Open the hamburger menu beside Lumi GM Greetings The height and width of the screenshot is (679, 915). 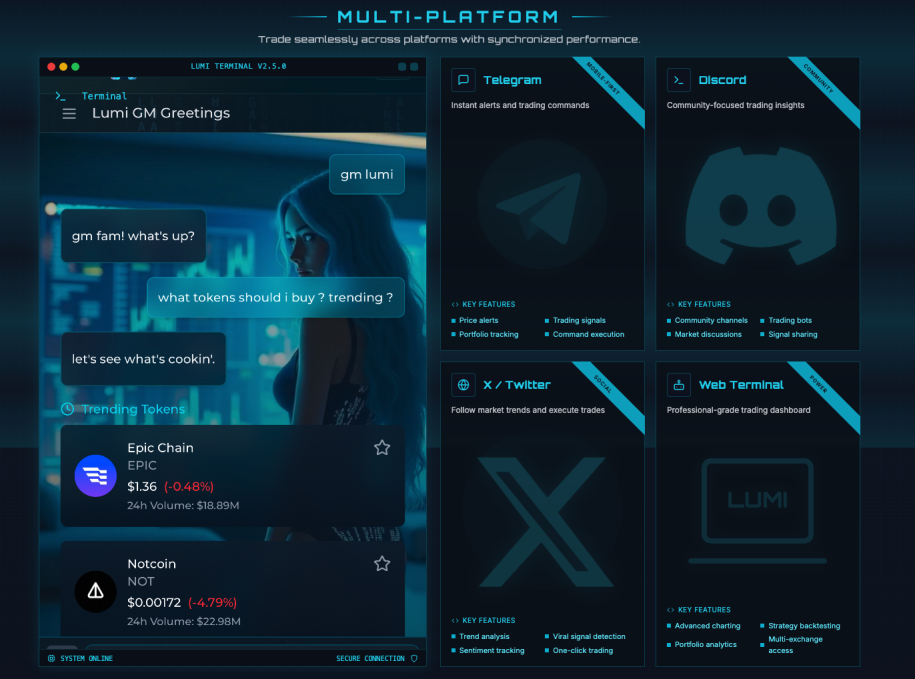[69, 114]
